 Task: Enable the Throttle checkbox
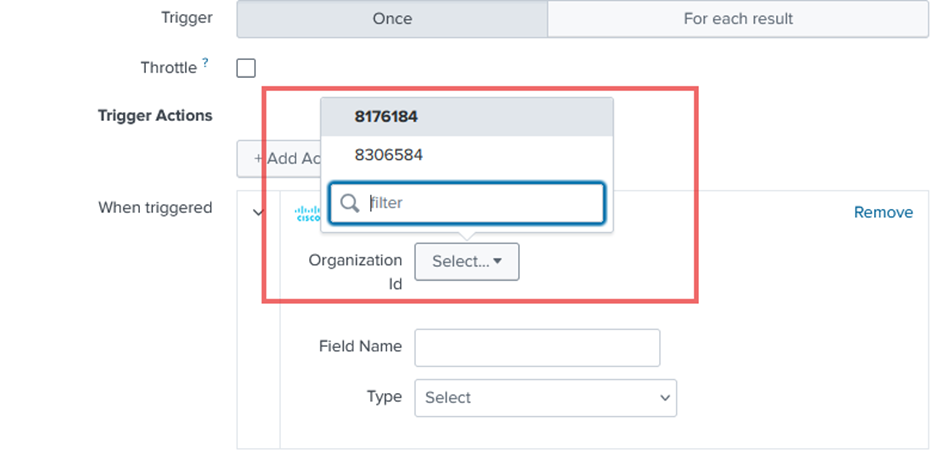246,68
